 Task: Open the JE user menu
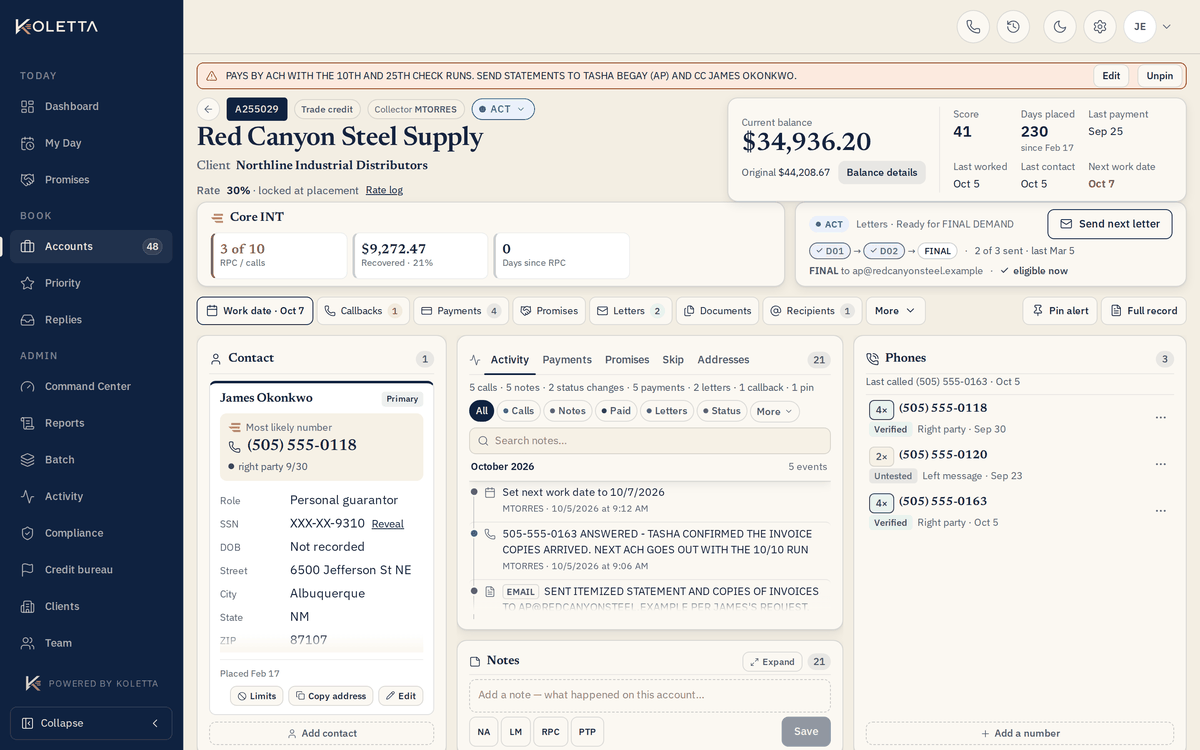[x=1148, y=27]
